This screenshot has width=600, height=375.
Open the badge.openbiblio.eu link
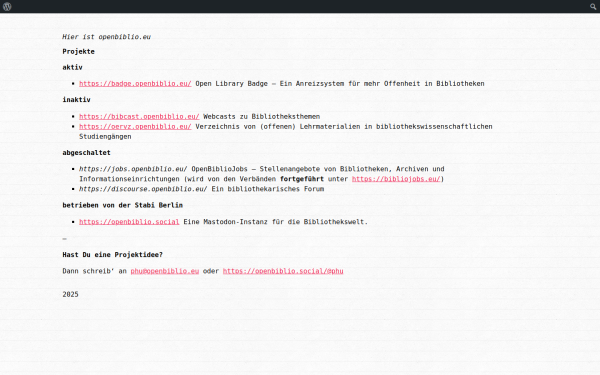click(x=135, y=83)
